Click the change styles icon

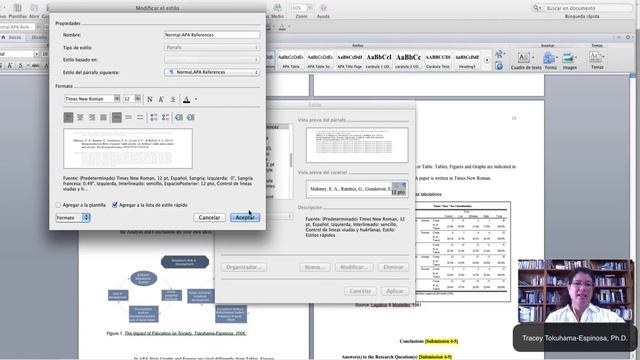(x=499, y=54)
